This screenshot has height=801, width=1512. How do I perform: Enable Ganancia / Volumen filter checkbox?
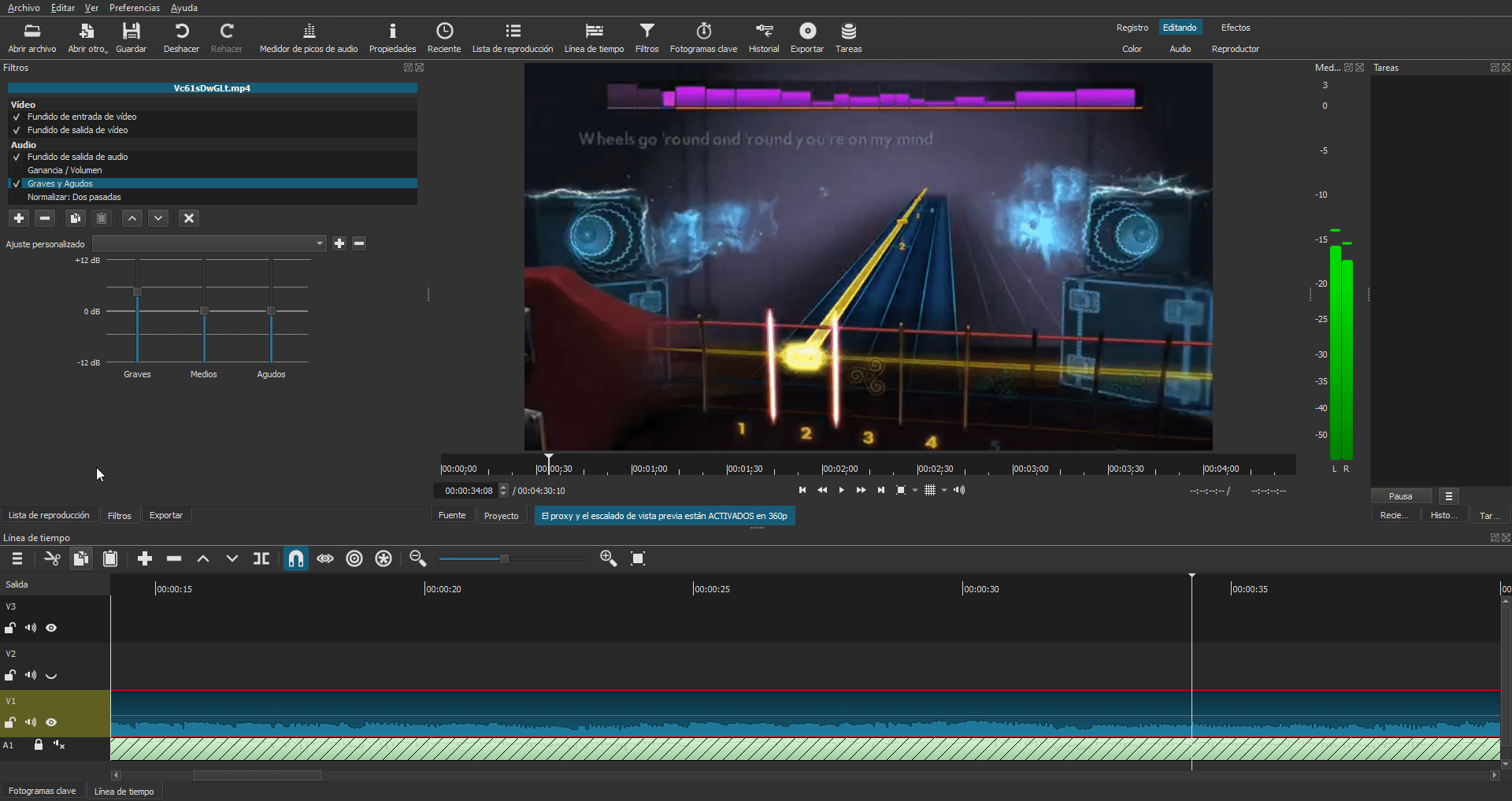(17, 170)
